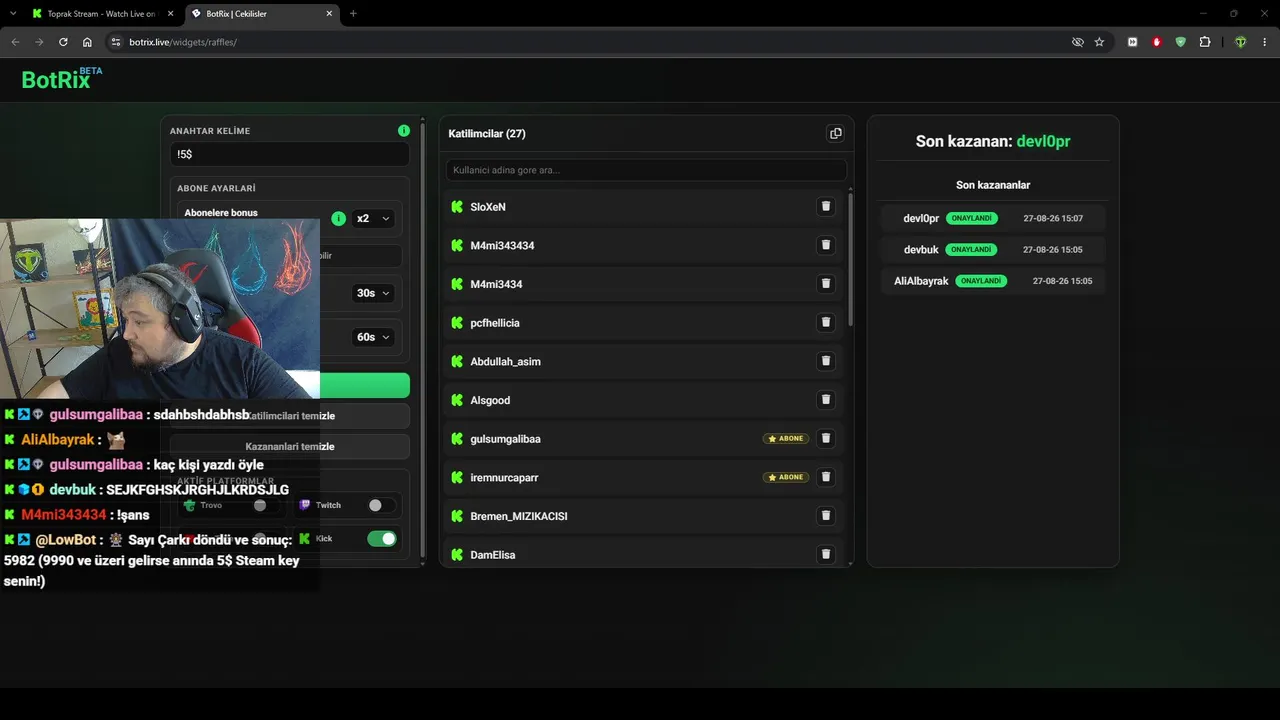Copy the participant list with the copy icon

click(836, 133)
